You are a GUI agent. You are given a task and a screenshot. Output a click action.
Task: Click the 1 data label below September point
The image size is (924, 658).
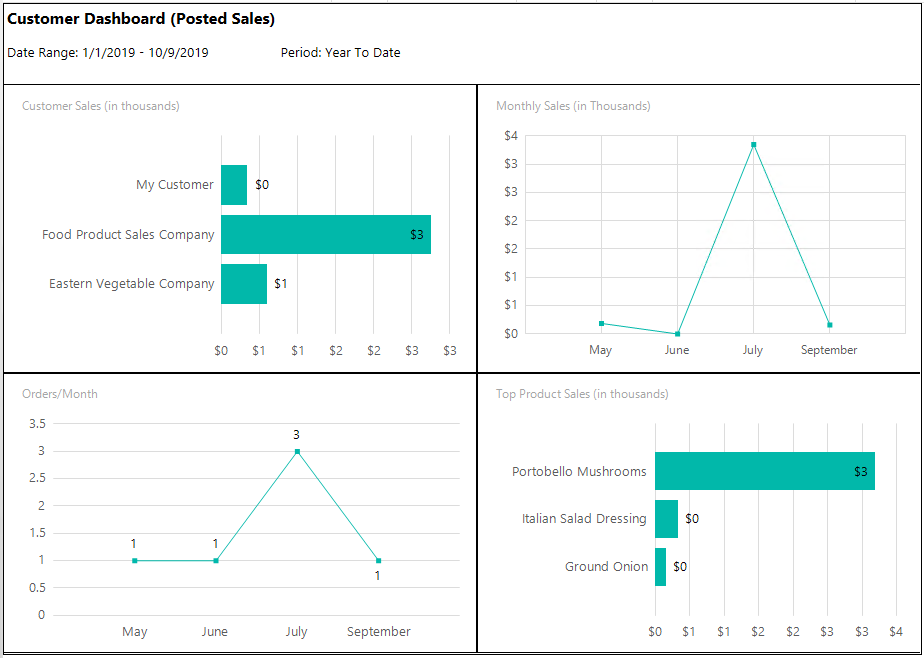coord(378,576)
